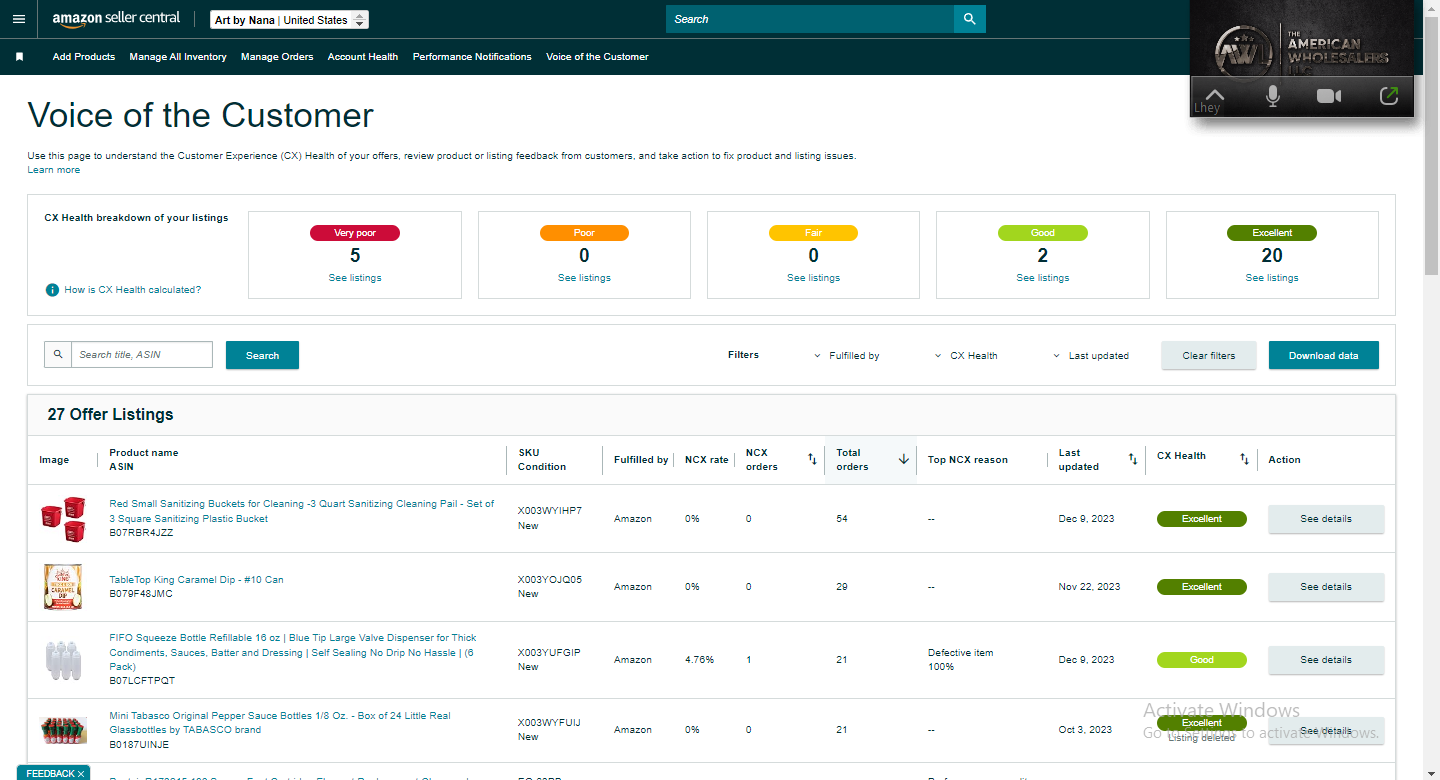
Task: Open the Learn more link
Action: (x=54, y=170)
